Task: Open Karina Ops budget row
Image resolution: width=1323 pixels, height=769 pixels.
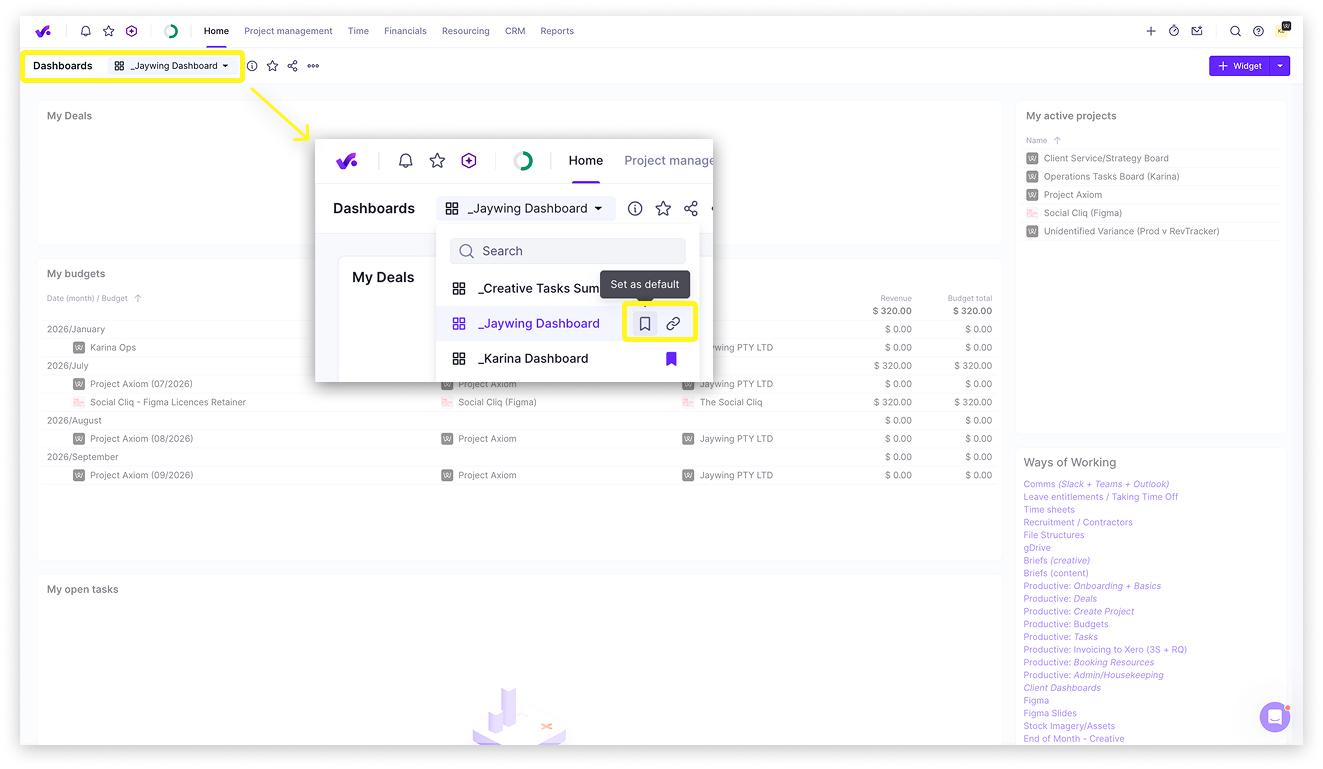Action: [113, 348]
